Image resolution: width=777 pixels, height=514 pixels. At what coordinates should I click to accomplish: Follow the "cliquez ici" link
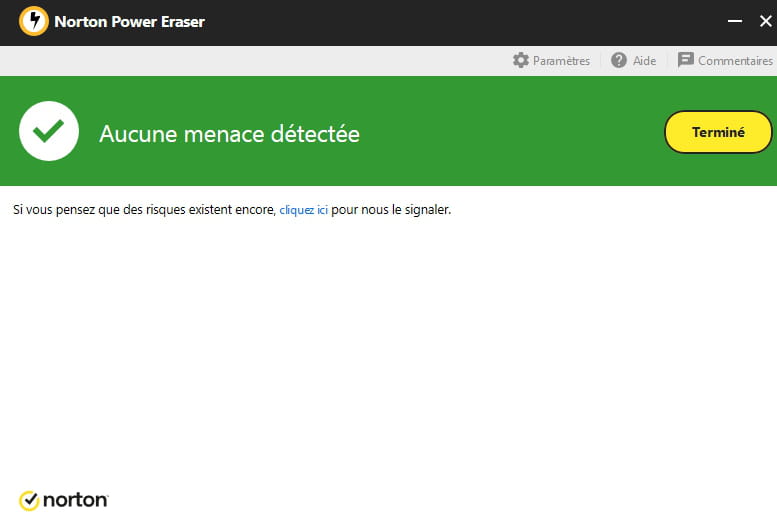(303, 210)
